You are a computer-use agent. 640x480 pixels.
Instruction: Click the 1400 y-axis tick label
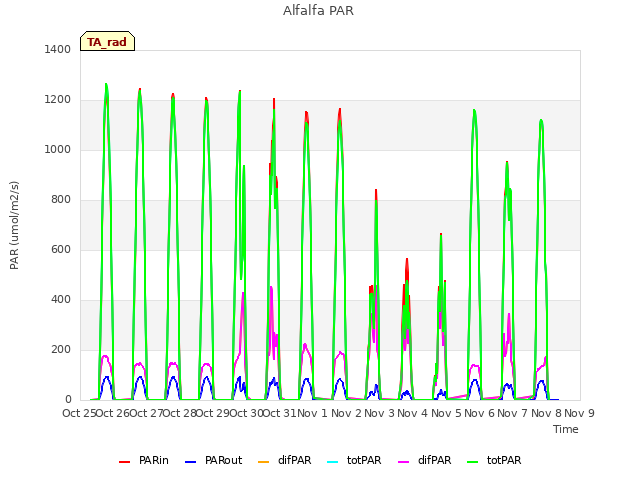(x=57, y=49)
